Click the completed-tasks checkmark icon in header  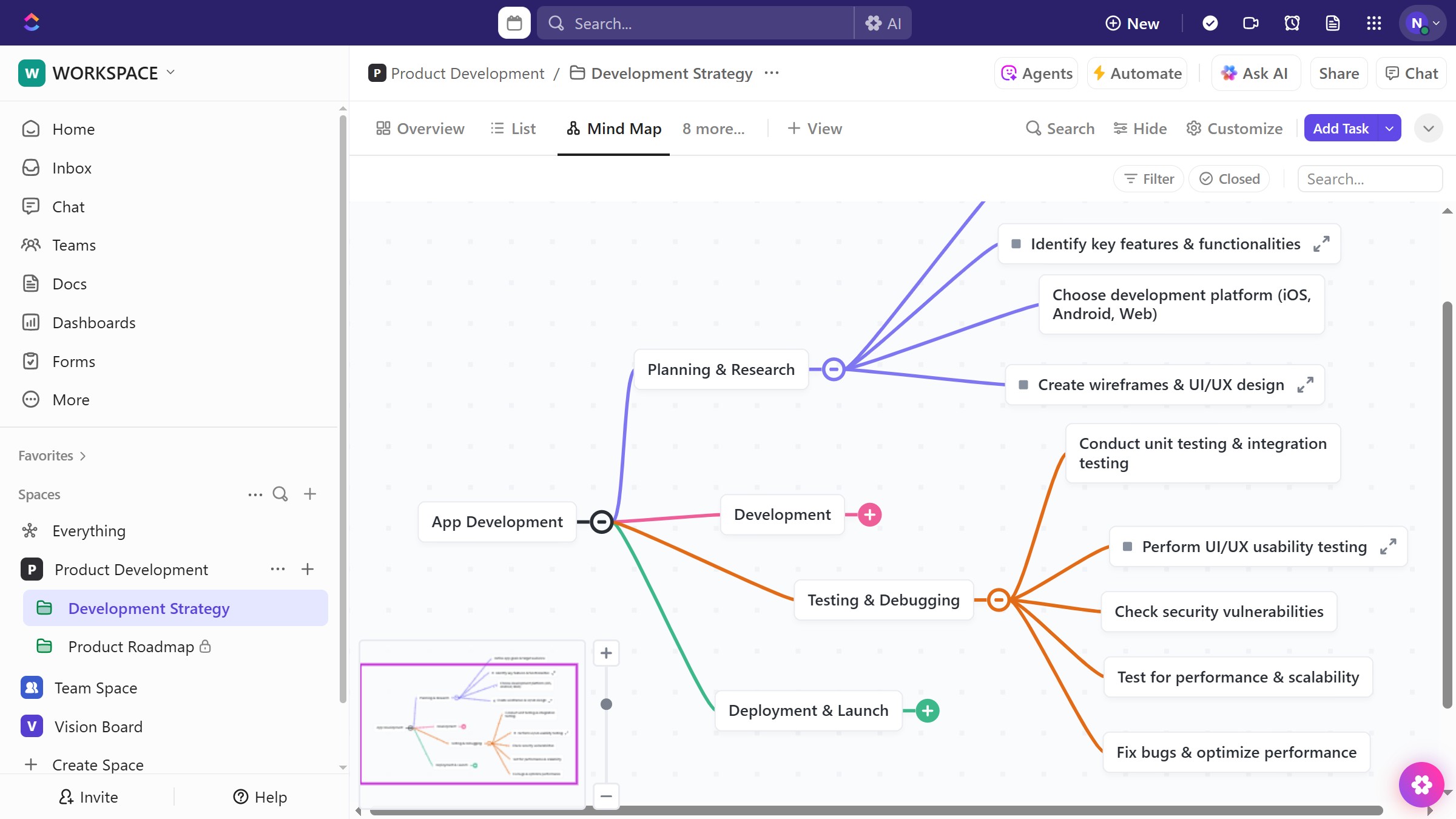tap(1210, 22)
